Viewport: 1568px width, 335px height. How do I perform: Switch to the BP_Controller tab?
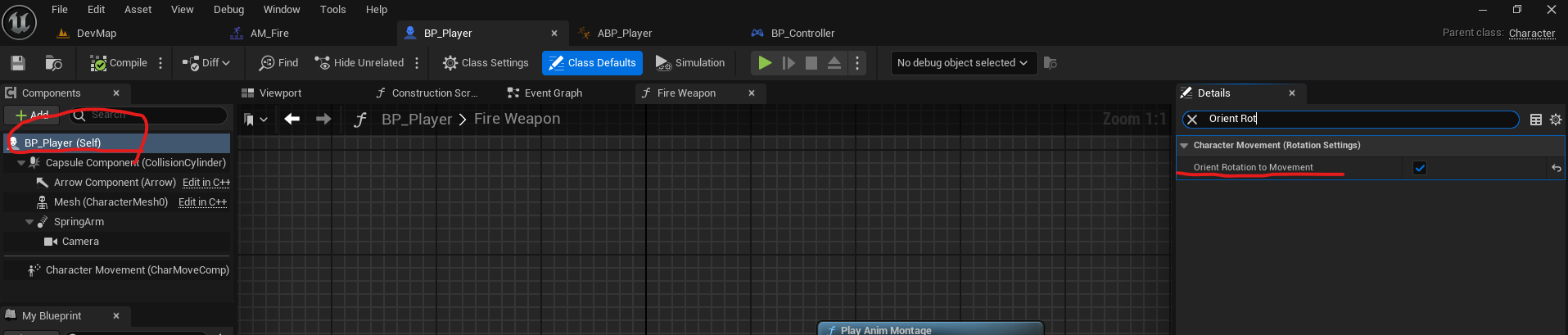pyautogui.click(x=803, y=34)
